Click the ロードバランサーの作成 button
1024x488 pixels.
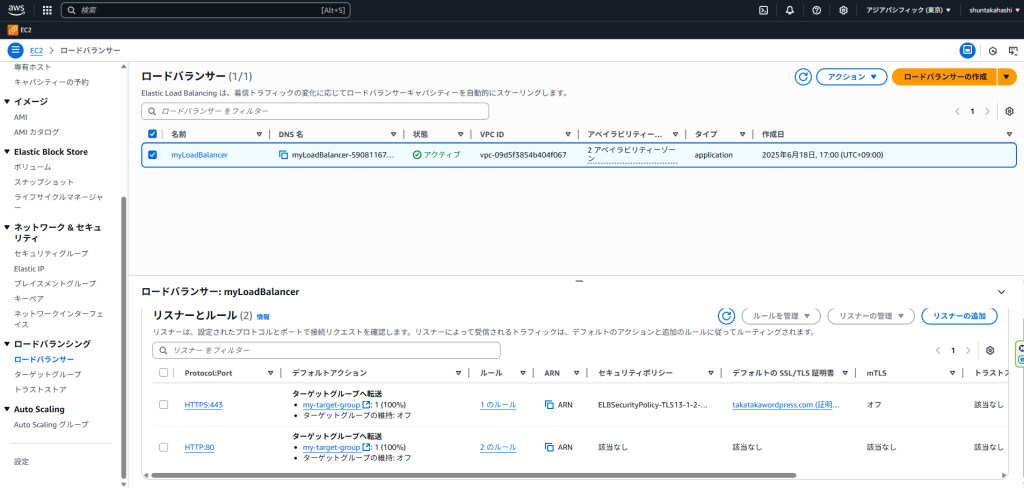click(x=944, y=77)
